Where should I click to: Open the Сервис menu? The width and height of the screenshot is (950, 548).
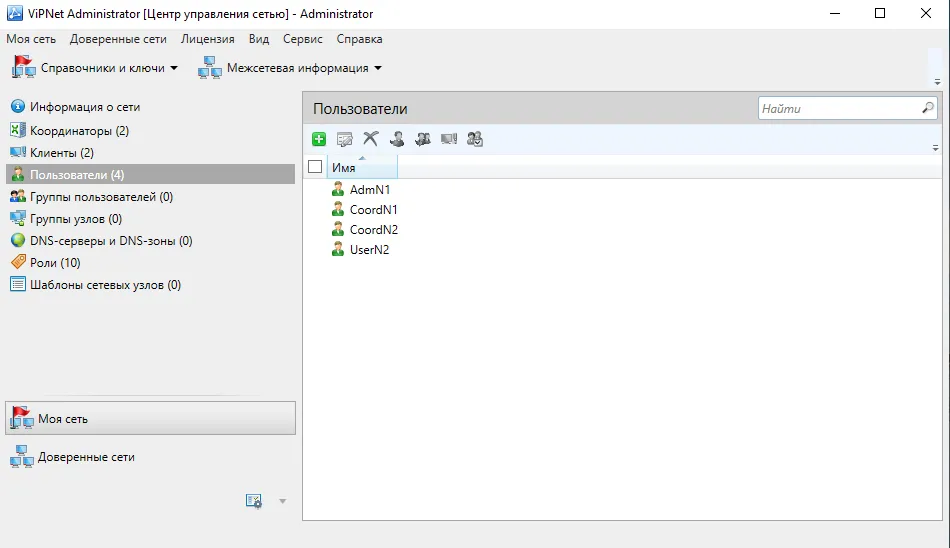pyautogui.click(x=302, y=39)
